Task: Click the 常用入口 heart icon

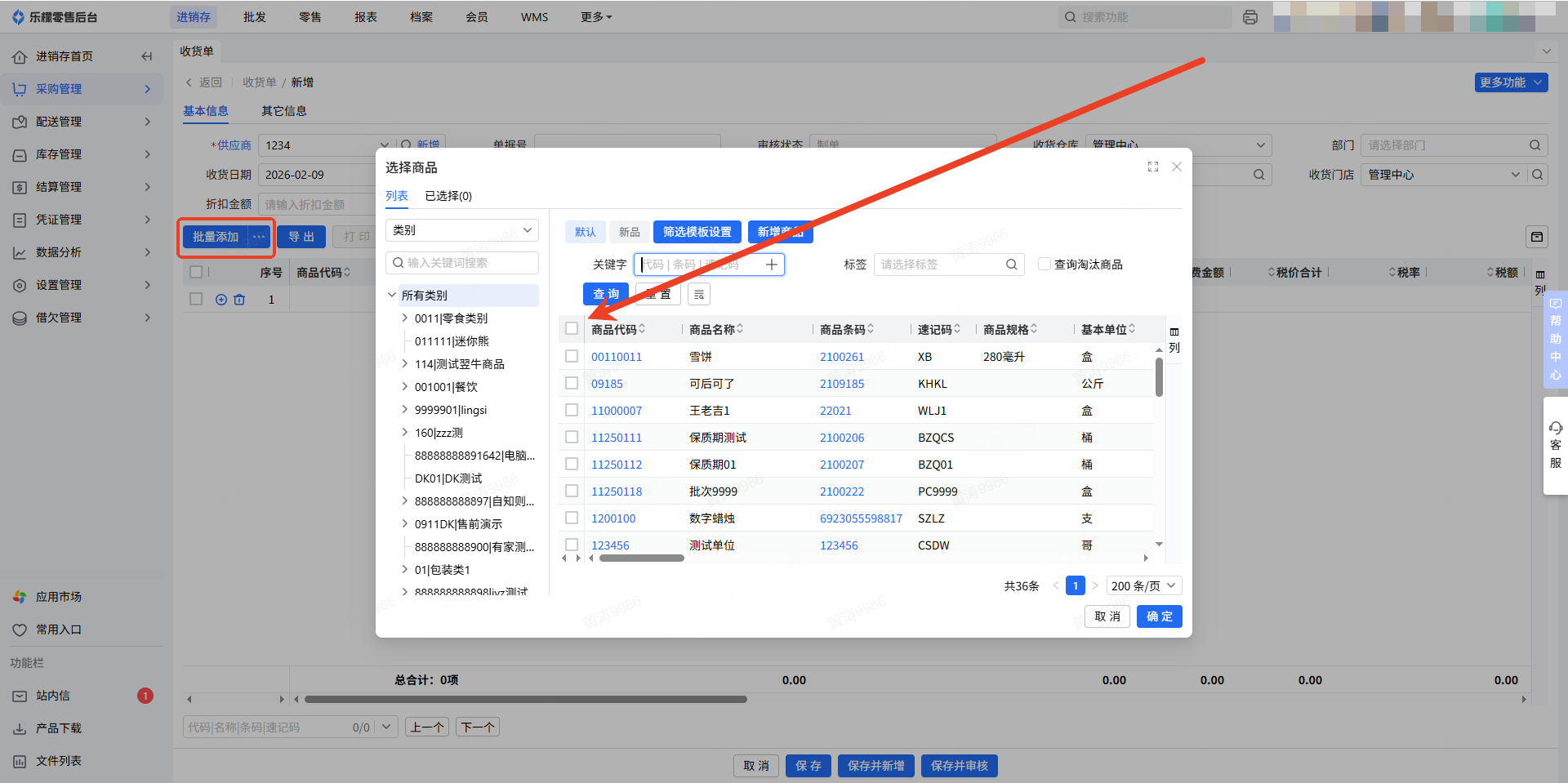Action: point(20,630)
